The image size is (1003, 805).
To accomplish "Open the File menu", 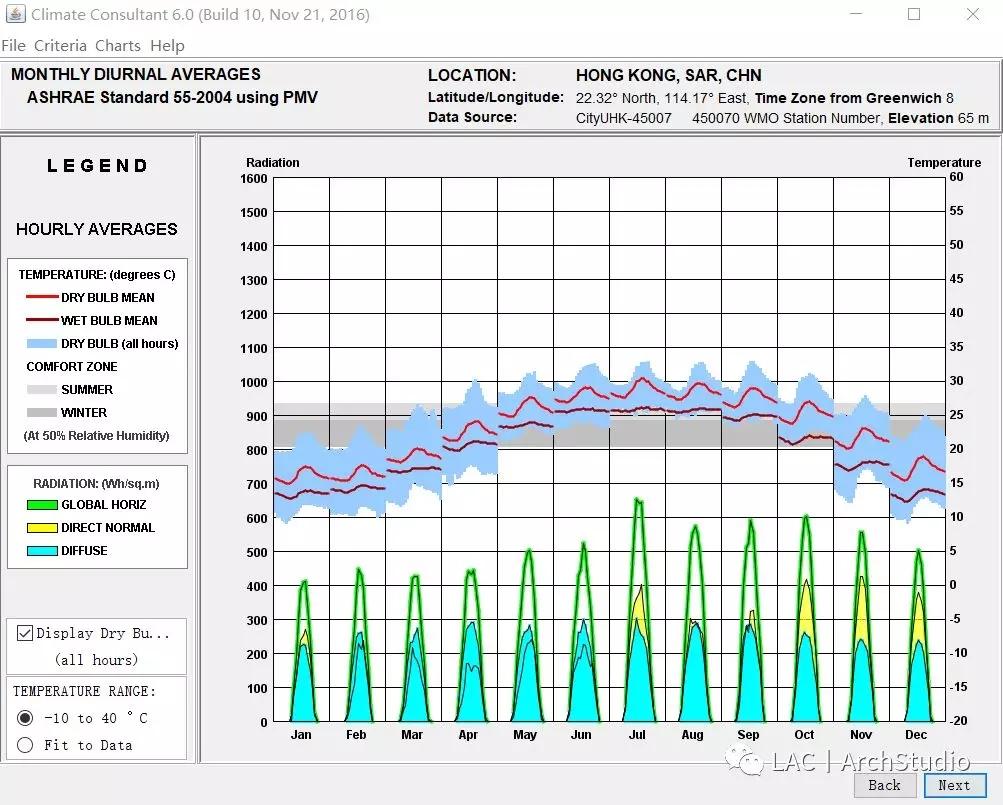I will (13, 45).
